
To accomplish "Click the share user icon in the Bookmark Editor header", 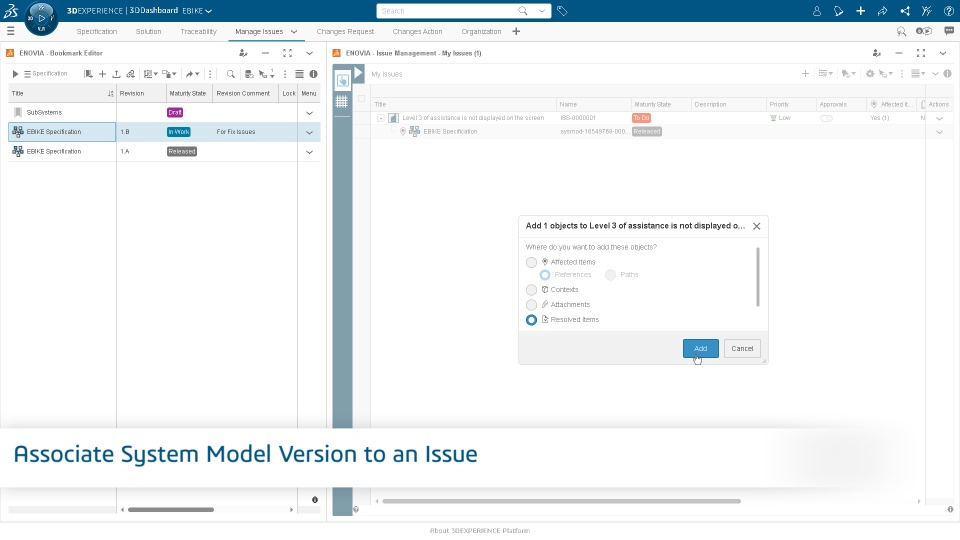I will pos(243,53).
